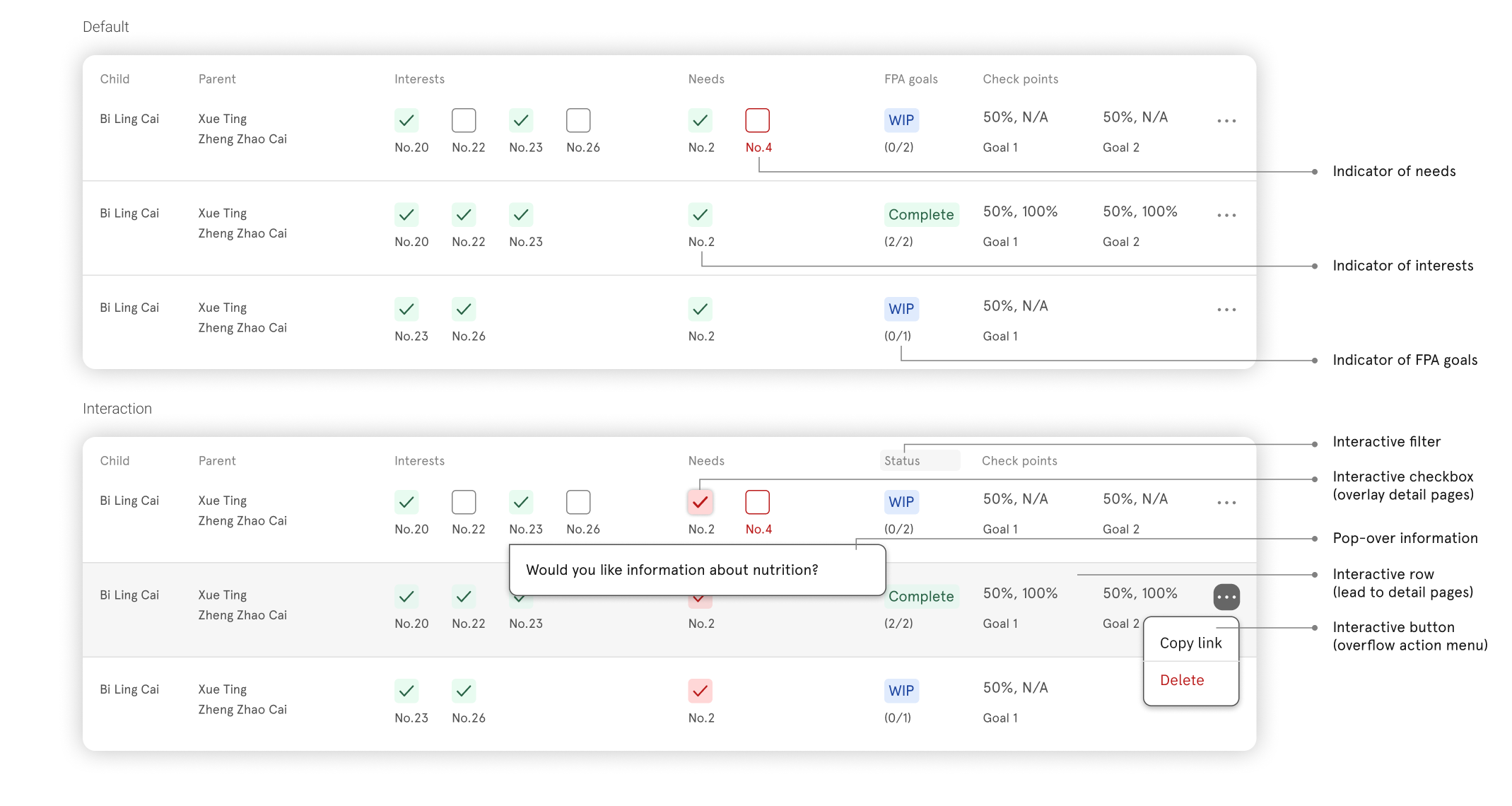The image size is (1512, 806).
Task: Open overflow menu in first Interaction row
Action: coord(1226,503)
